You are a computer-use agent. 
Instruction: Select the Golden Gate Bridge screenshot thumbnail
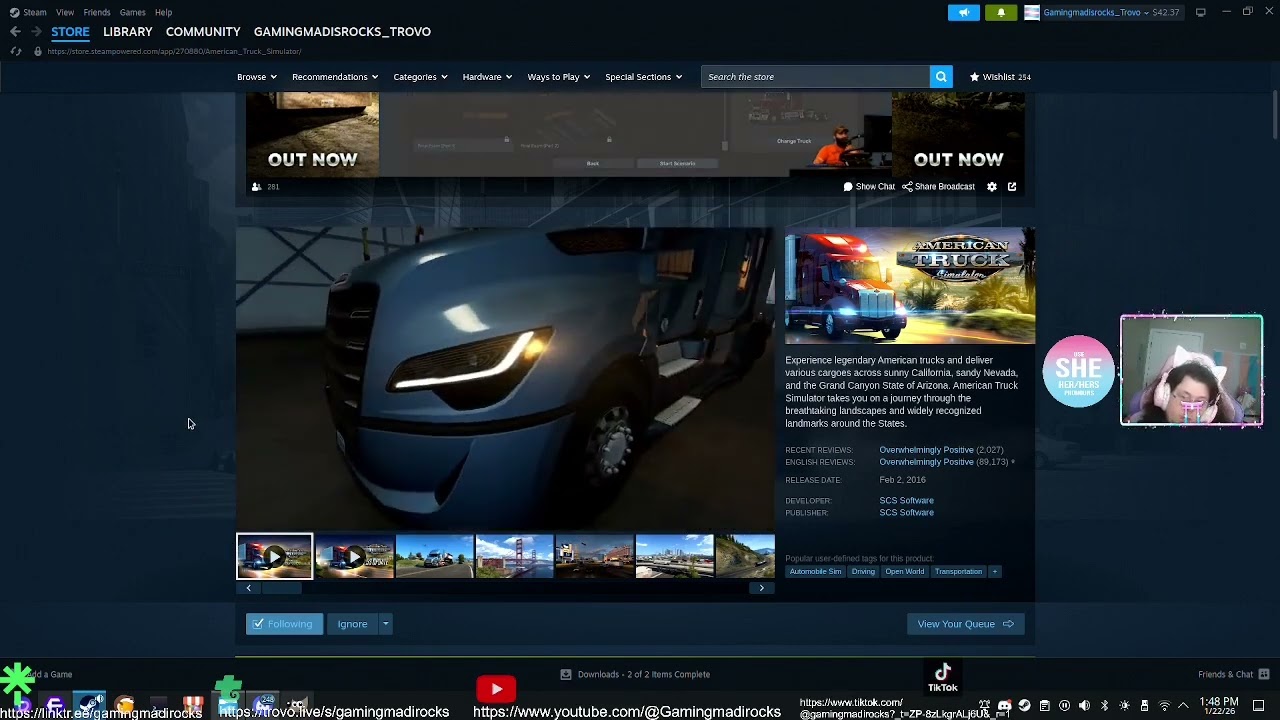[514, 557]
